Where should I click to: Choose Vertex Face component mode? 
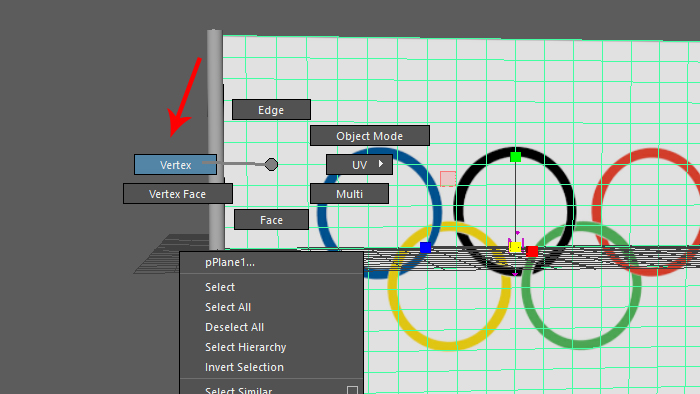pos(178,194)
